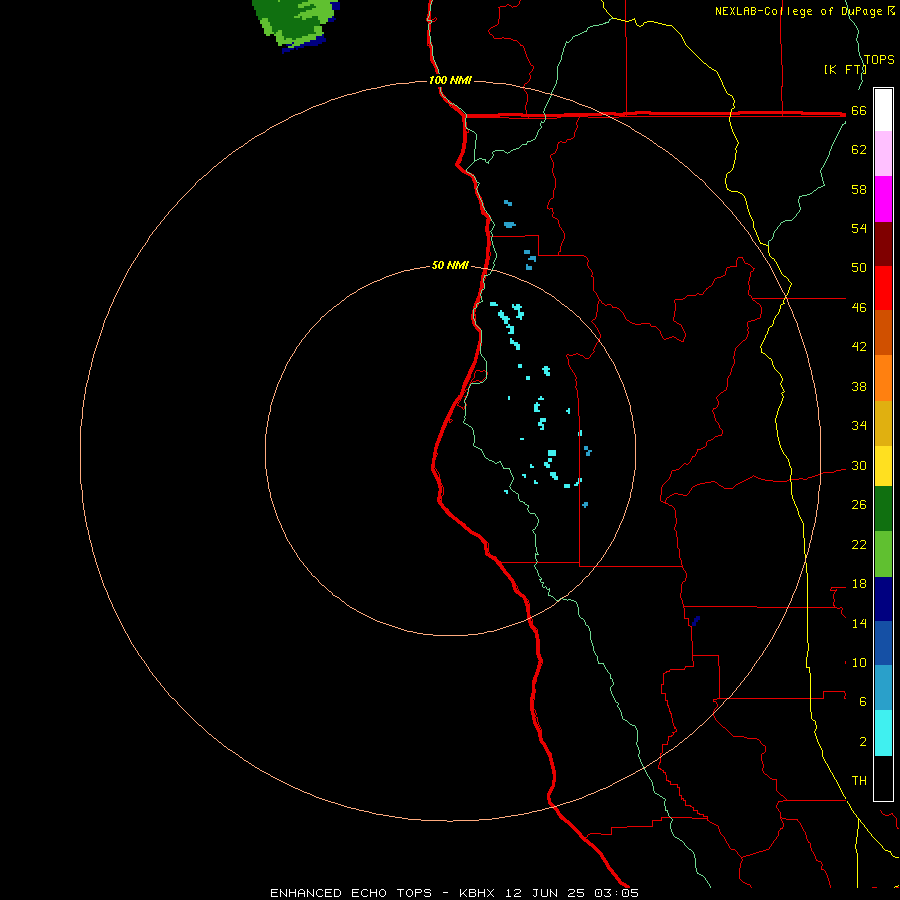This screenshot has width=900, height=900.
Task: Click the yellow 34 K FT swatch
Action: point(883,466)
